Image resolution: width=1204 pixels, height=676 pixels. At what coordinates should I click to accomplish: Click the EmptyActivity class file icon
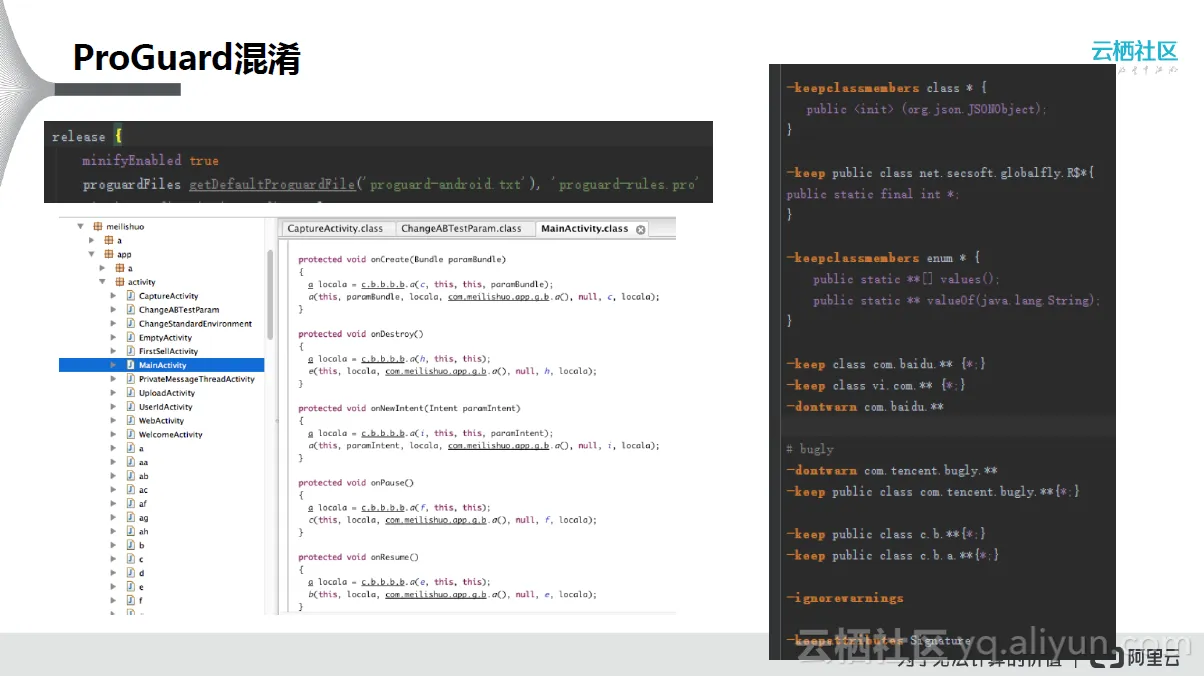click(130, 338)
